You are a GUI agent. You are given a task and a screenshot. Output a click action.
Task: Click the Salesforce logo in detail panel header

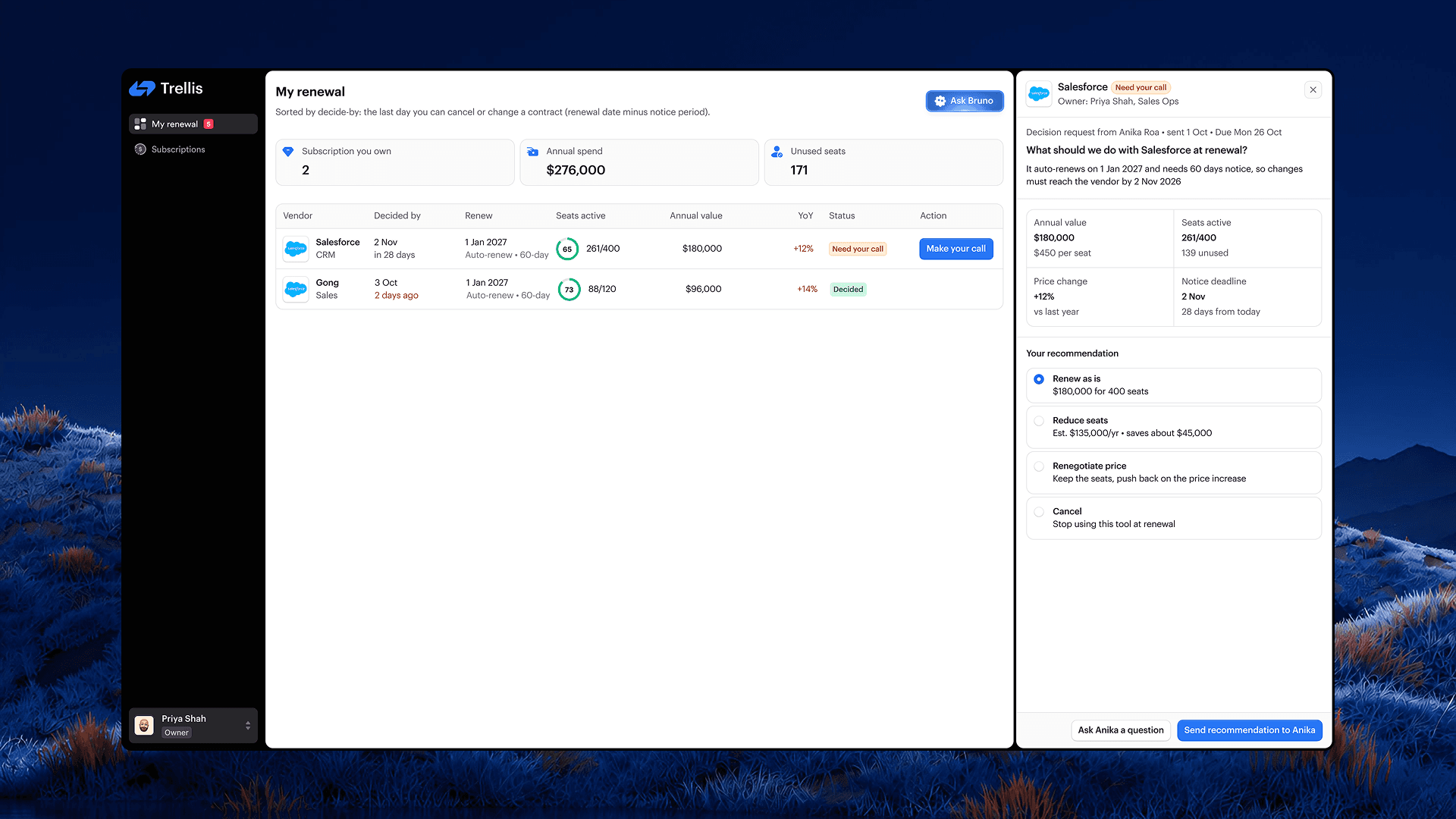(x=1039, y=94)
